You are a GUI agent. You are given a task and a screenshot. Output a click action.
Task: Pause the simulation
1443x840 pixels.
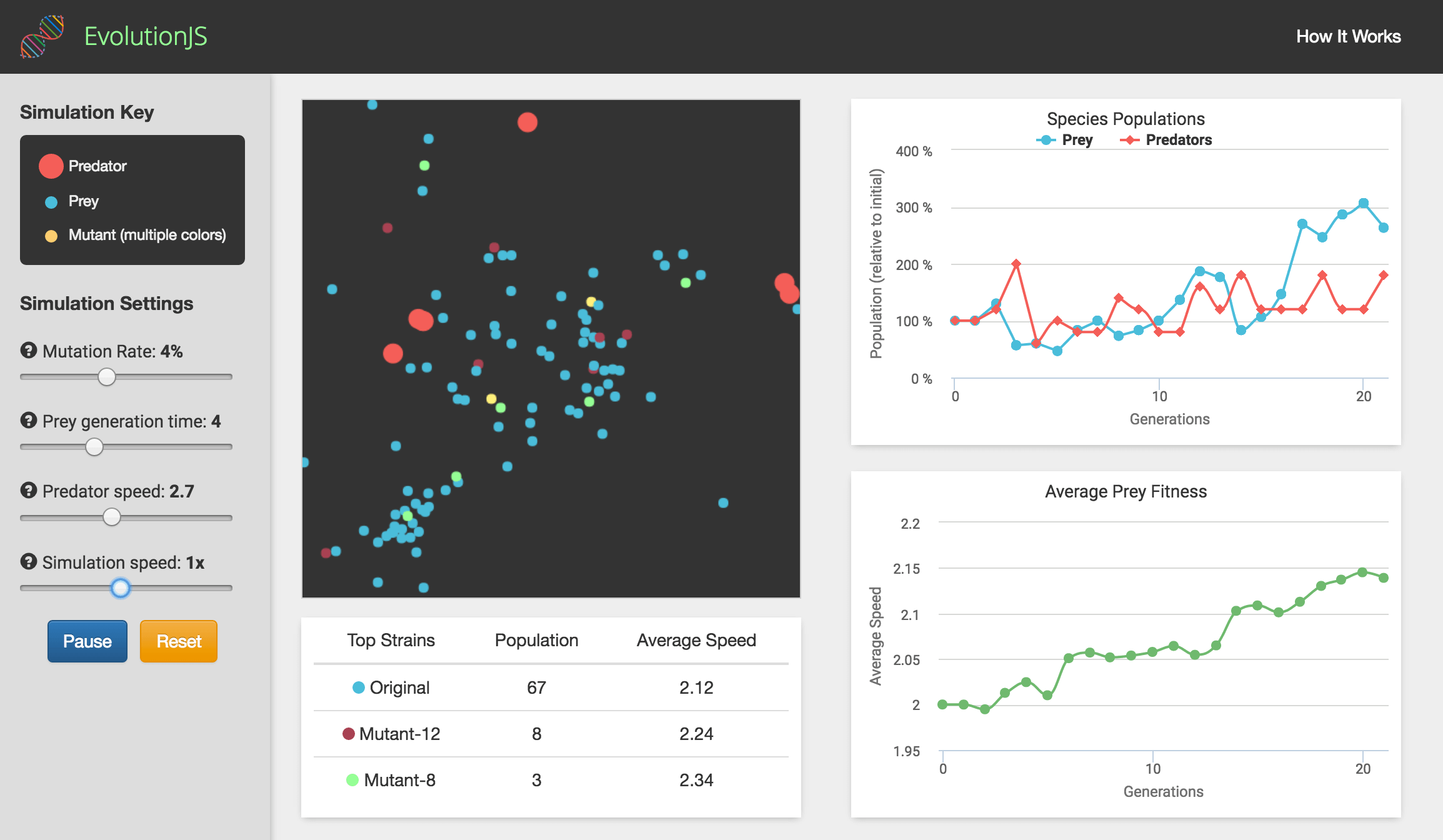[x=87, y=641]
